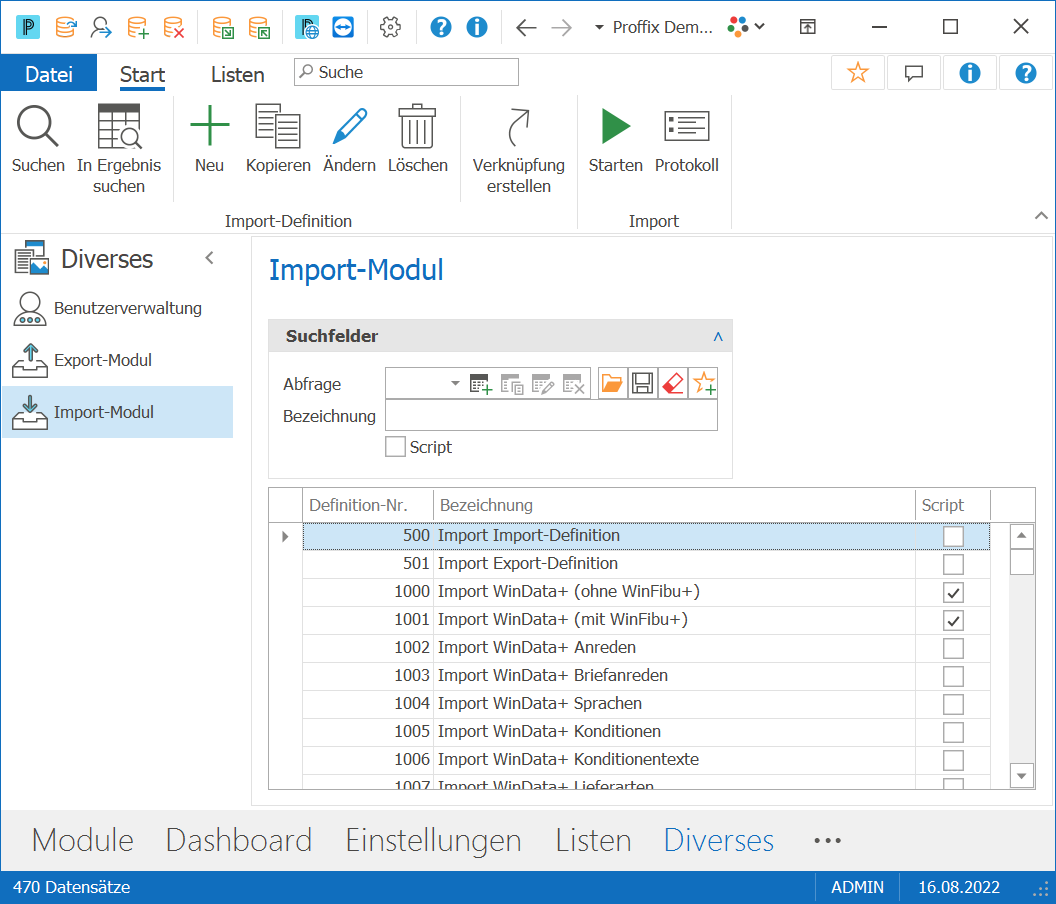Click the save floppy icon in Suchfelder
The height and width of the screenshot is (904, 1056).
[642, 383]
